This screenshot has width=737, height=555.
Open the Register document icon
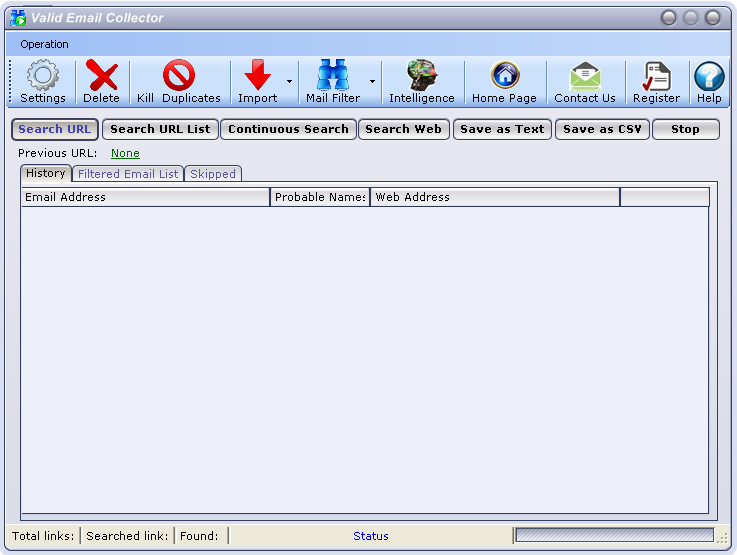click(657, 76)
